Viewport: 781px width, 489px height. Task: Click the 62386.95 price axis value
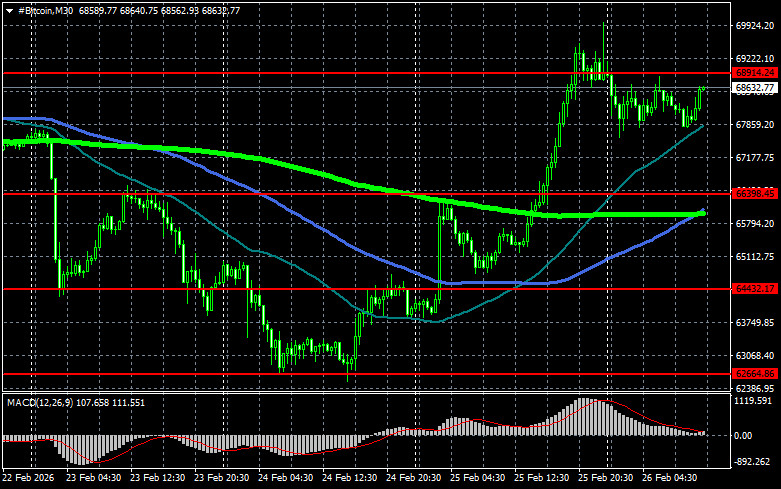click(x=755, y=388)
